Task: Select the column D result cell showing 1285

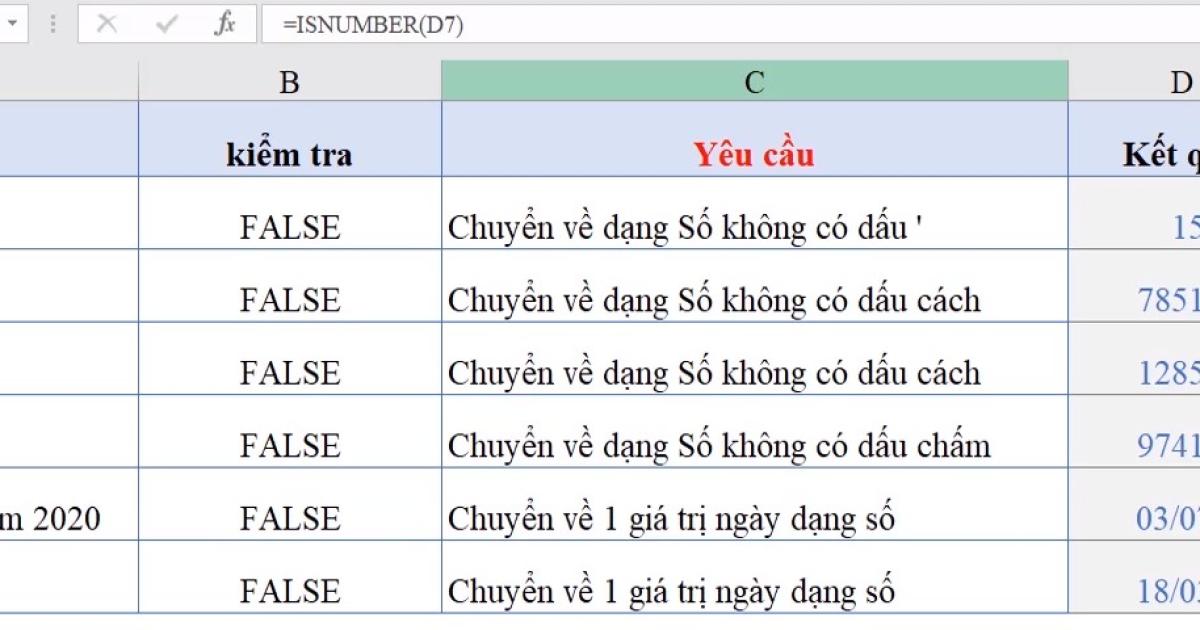Action: click(1134, 359)
